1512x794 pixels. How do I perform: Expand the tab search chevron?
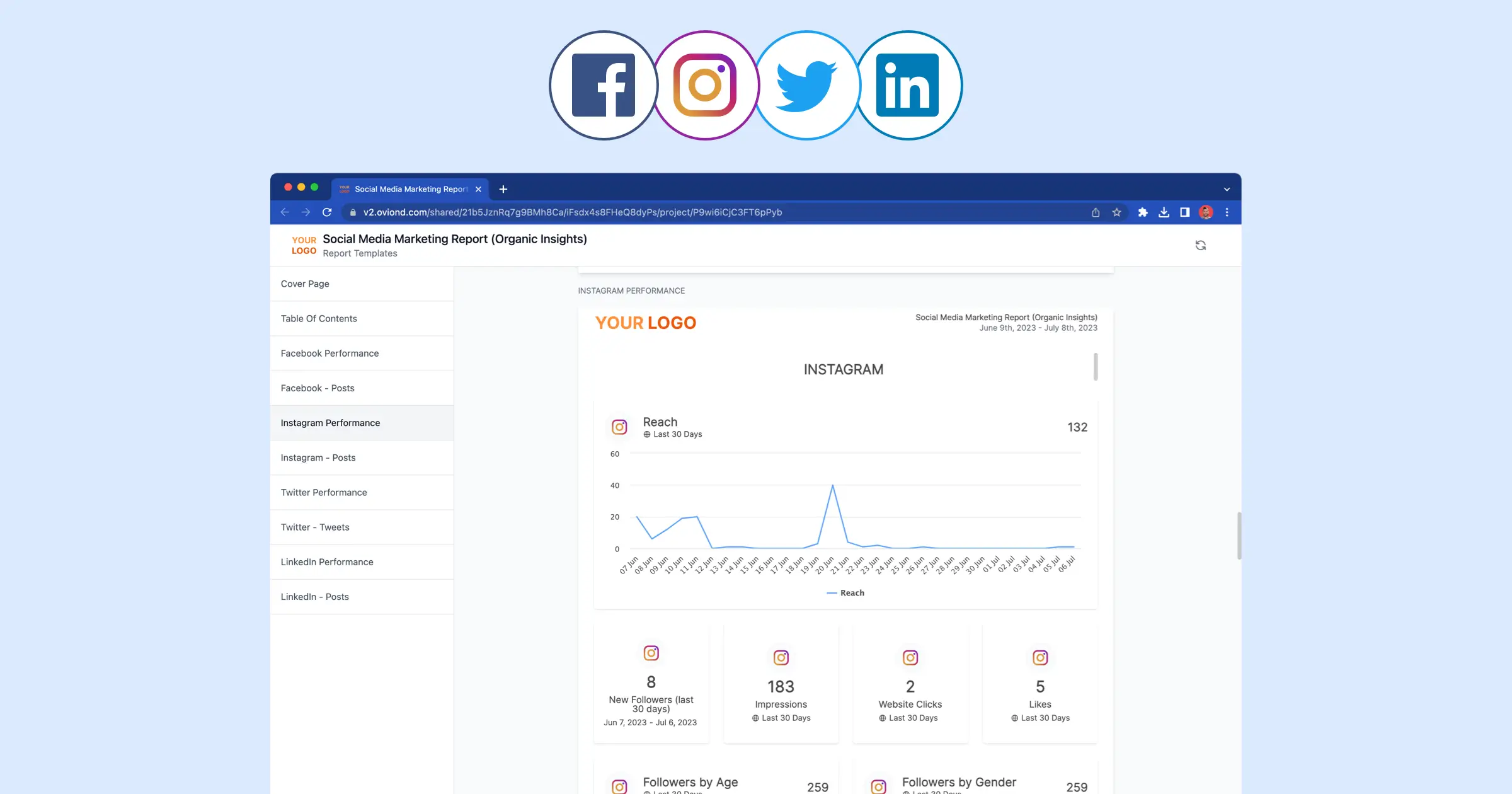click(x=1227, y=189)
